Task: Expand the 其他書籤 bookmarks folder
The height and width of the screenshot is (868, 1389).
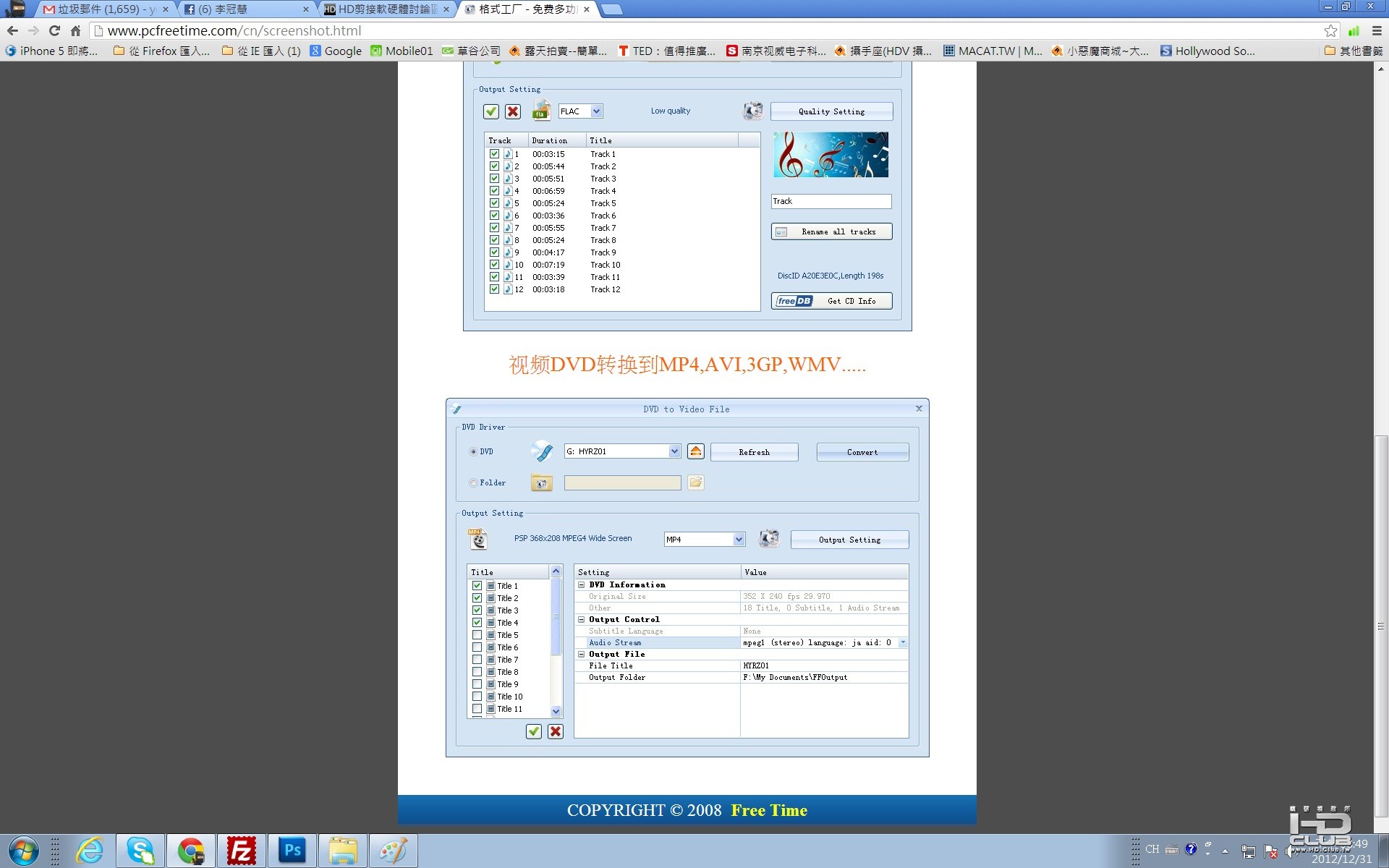Action: [1353, 51]
